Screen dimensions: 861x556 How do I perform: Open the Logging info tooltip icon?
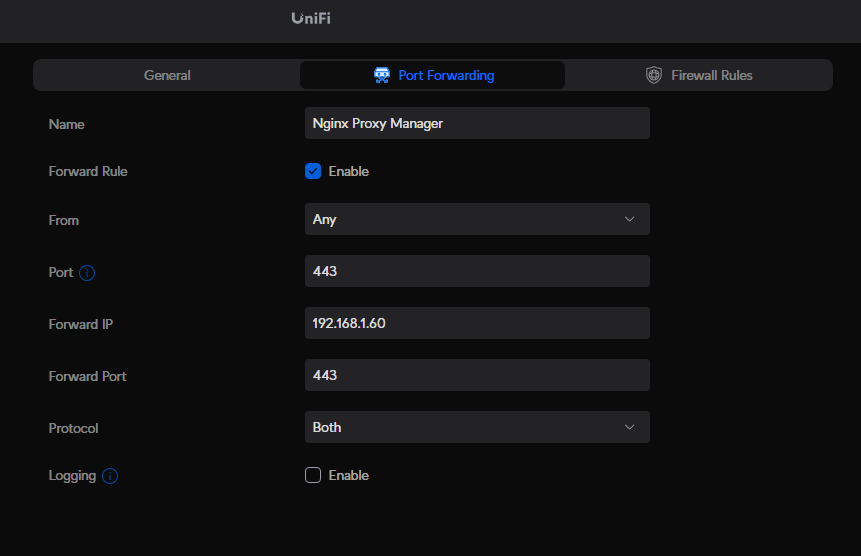click(110, 476)
